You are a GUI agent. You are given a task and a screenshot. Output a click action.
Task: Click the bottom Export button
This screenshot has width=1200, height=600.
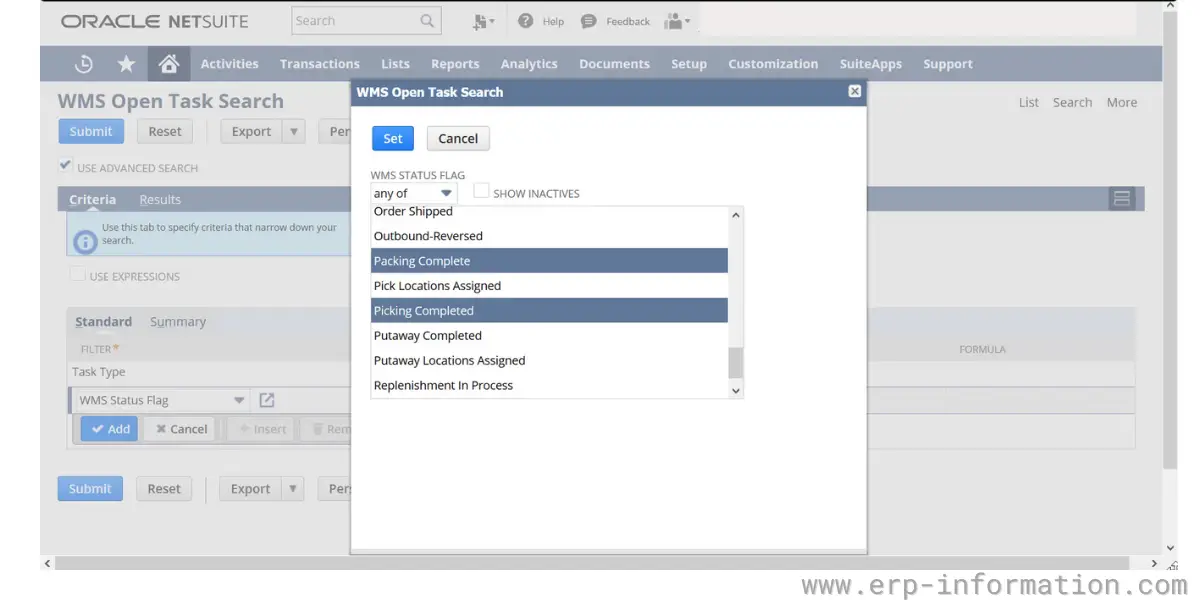[x=250, y=489]
